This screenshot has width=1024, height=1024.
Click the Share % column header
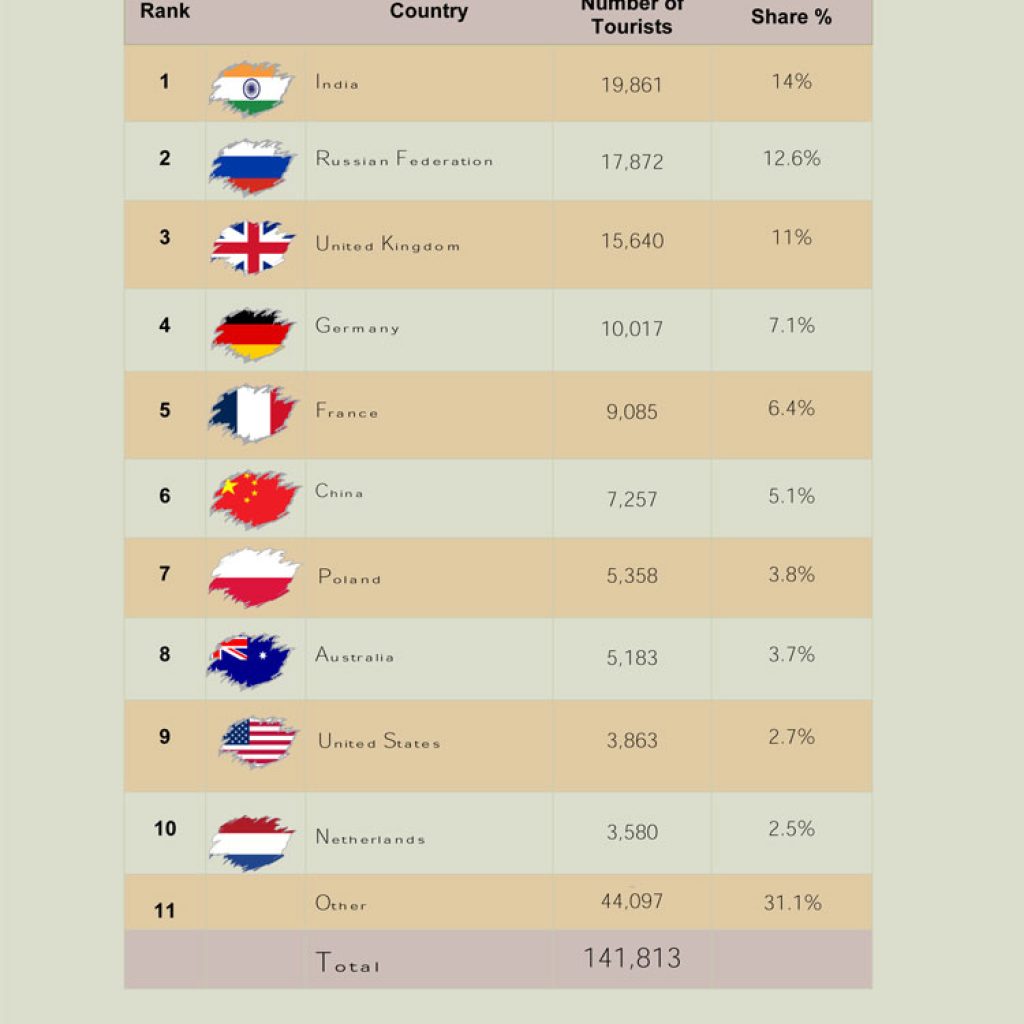click(x=791, y=17)
